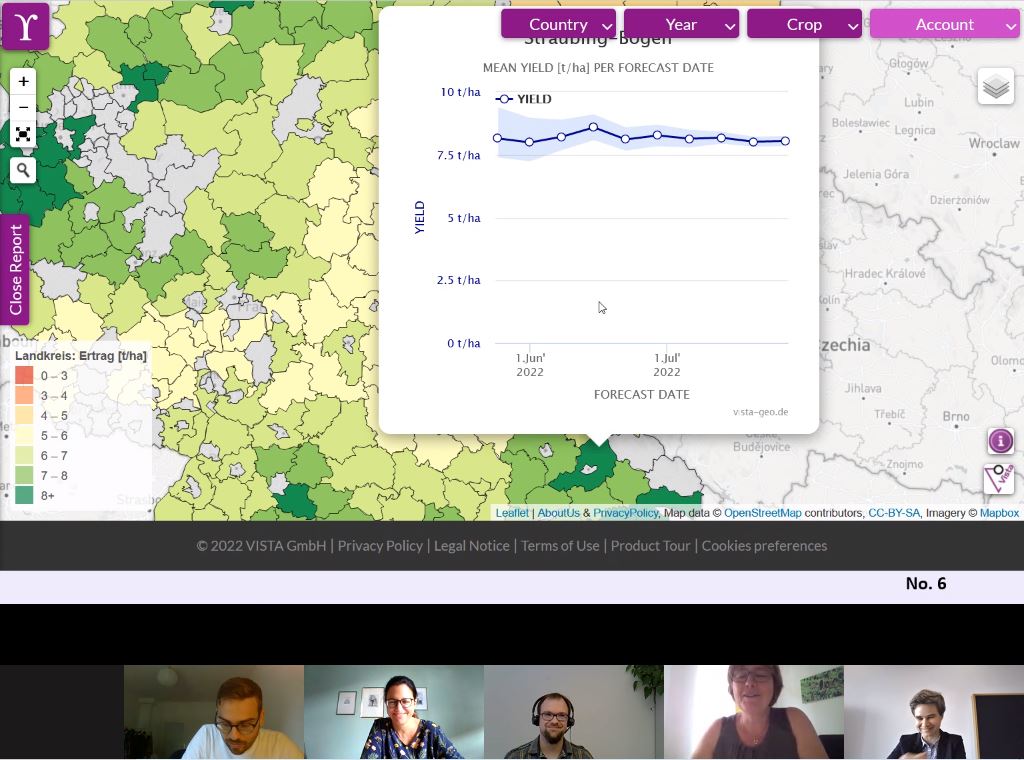Click the purple Y logo icon

click(x=25, y=26)
